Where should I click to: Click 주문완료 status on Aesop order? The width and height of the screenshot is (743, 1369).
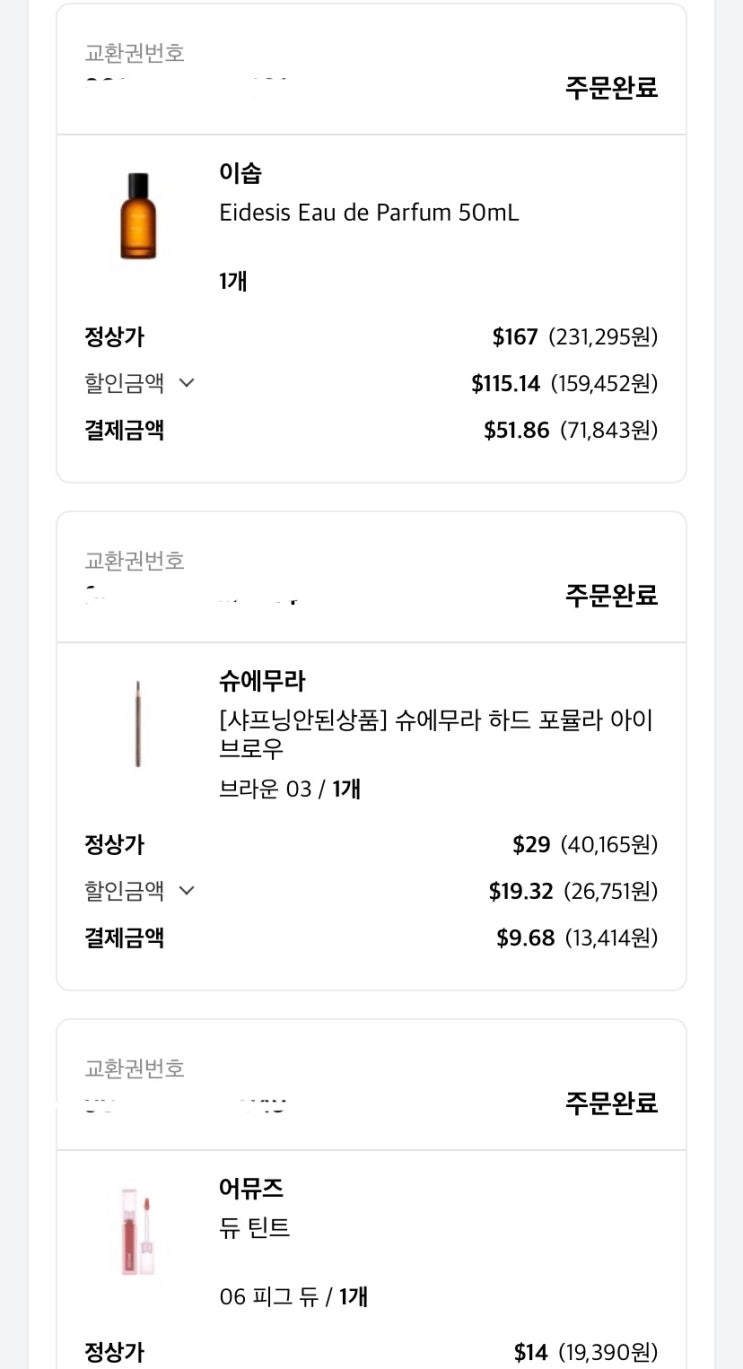(611, 88)
